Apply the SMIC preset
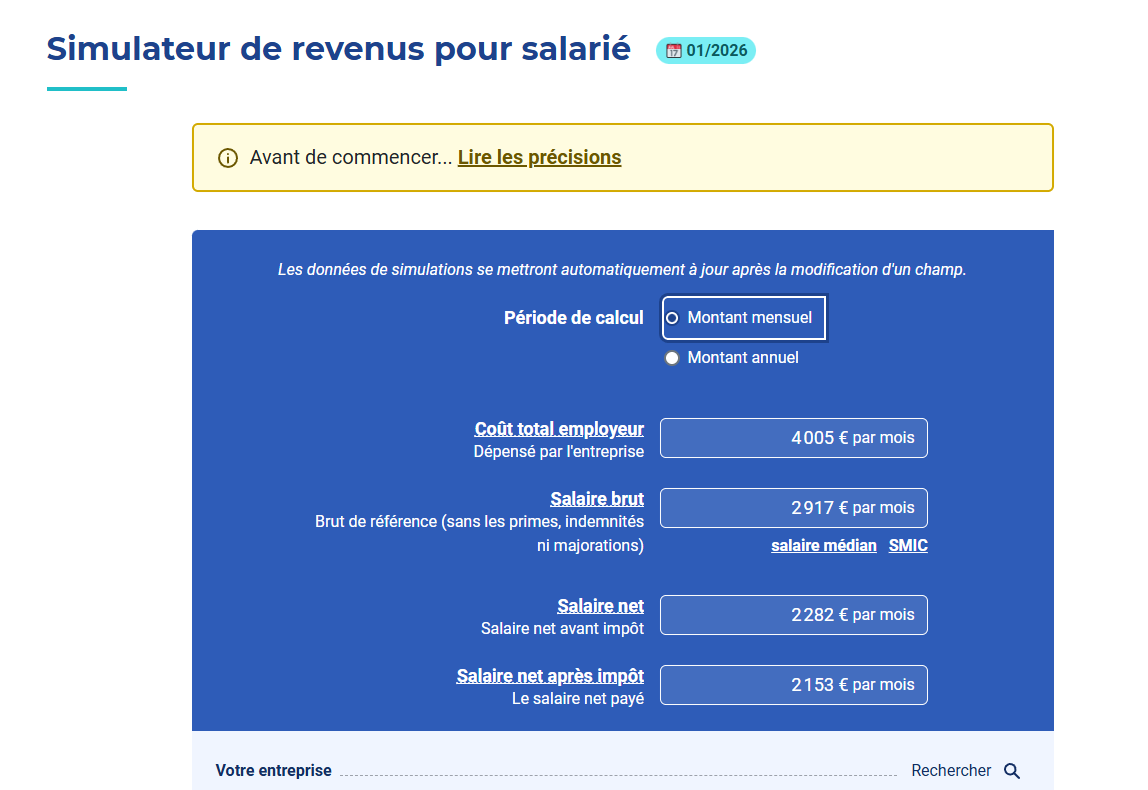1148x790 pixels. [x=908, y=545]
